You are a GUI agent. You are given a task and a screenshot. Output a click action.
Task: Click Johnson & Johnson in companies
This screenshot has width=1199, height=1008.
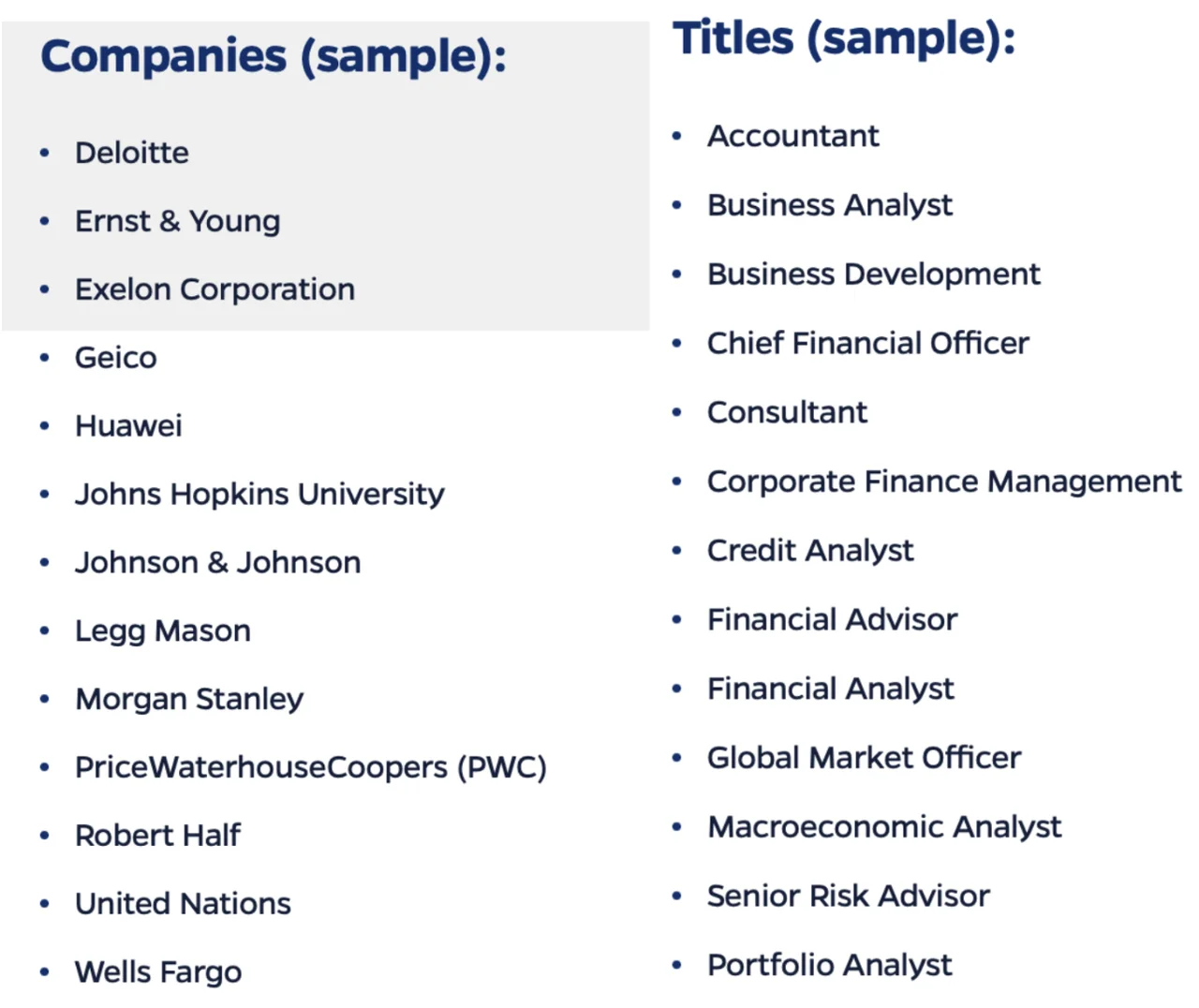(217, 562)
